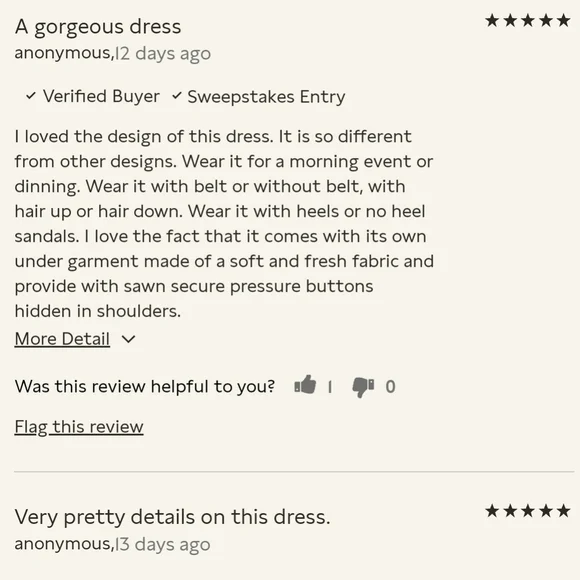
Task: Click '12 days ago' review date
Action: (x=163, y=54)
